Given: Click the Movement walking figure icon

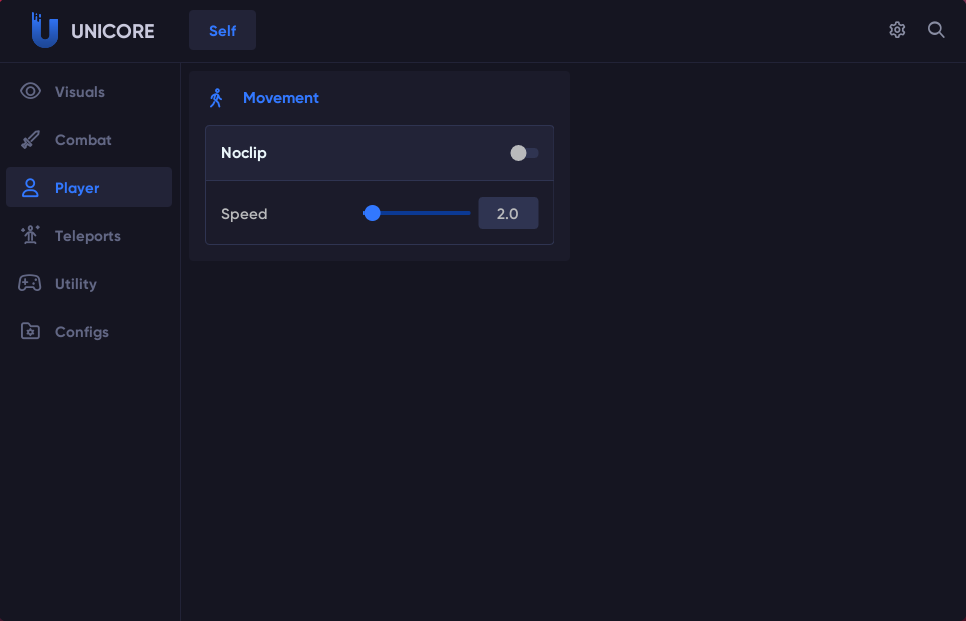Looking at the screenshot, I should pyautogui.click(x=216, y=98).
